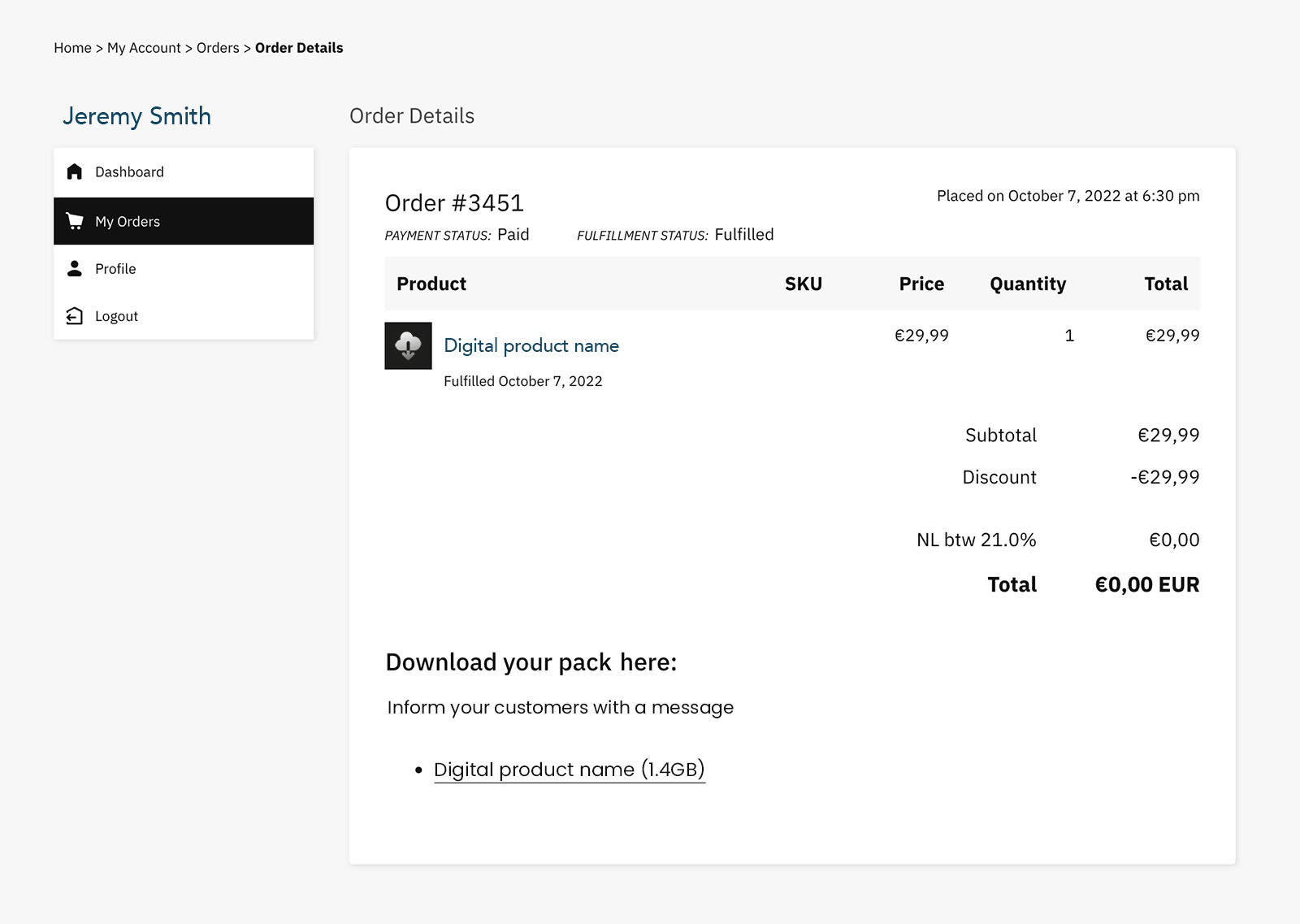Navigate to Home via the breadcrumb

(72, 48)
